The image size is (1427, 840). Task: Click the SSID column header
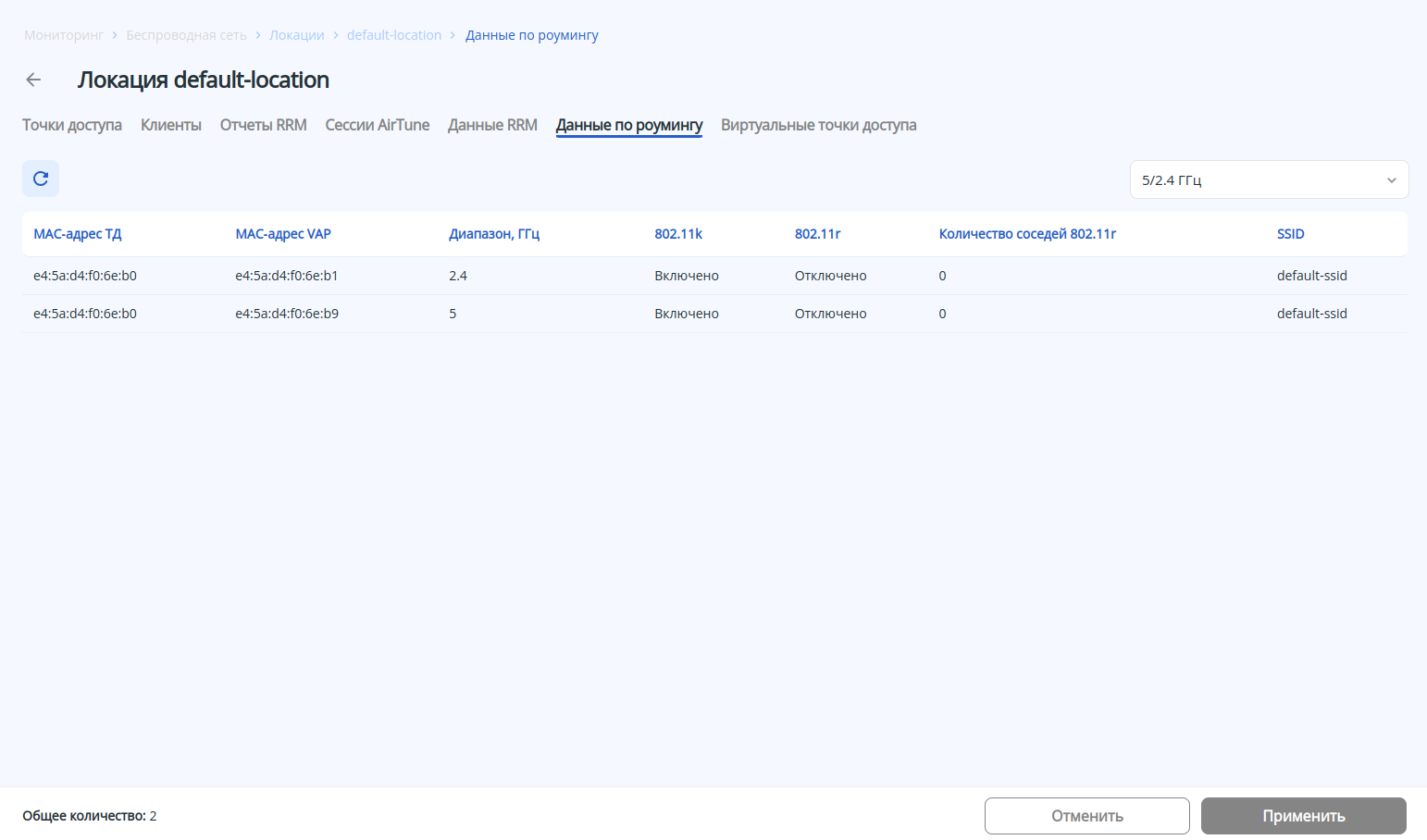pyautogui.click(x=1290, y=234)
